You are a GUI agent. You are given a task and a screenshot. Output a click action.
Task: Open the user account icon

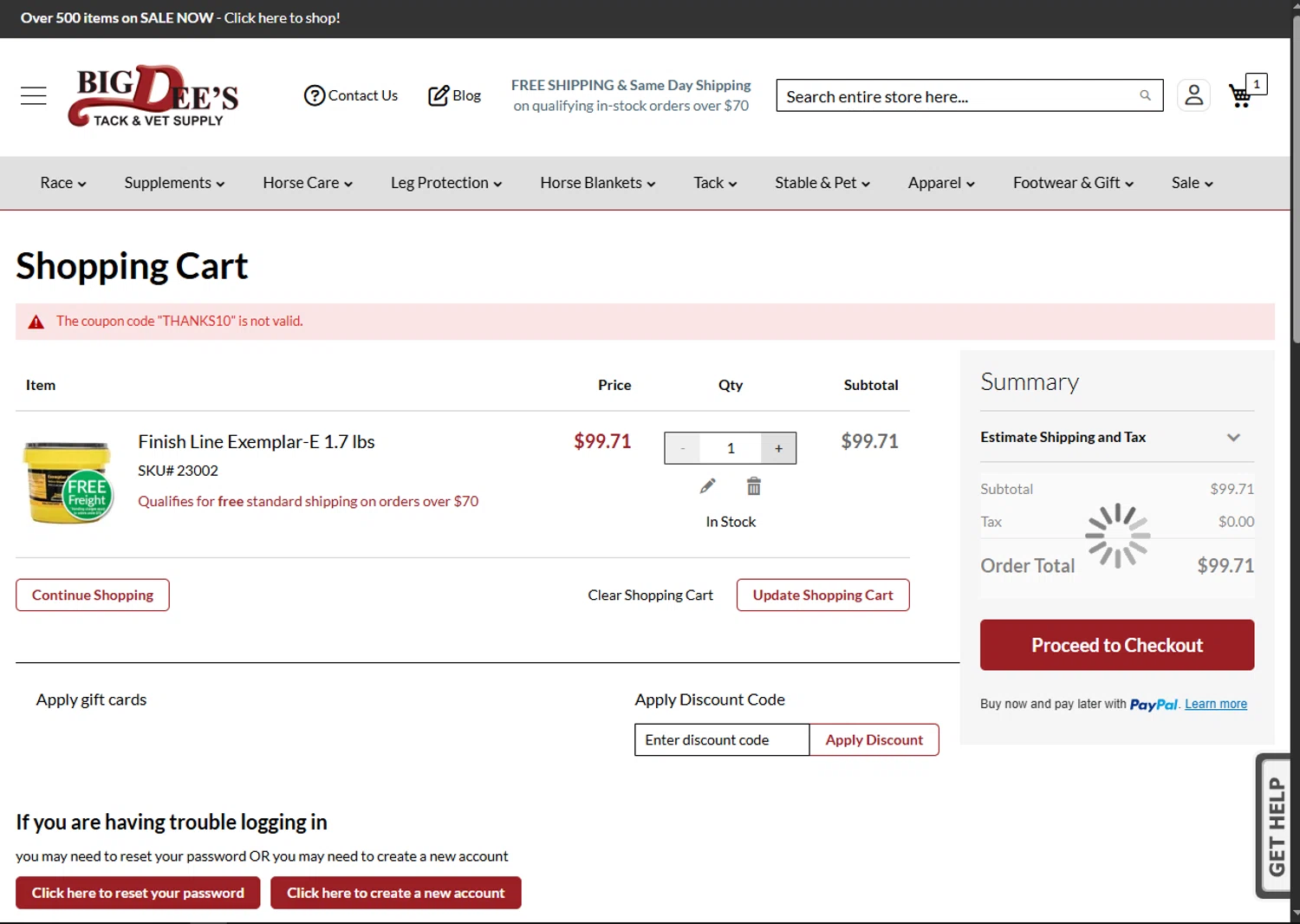(1193, 95)
